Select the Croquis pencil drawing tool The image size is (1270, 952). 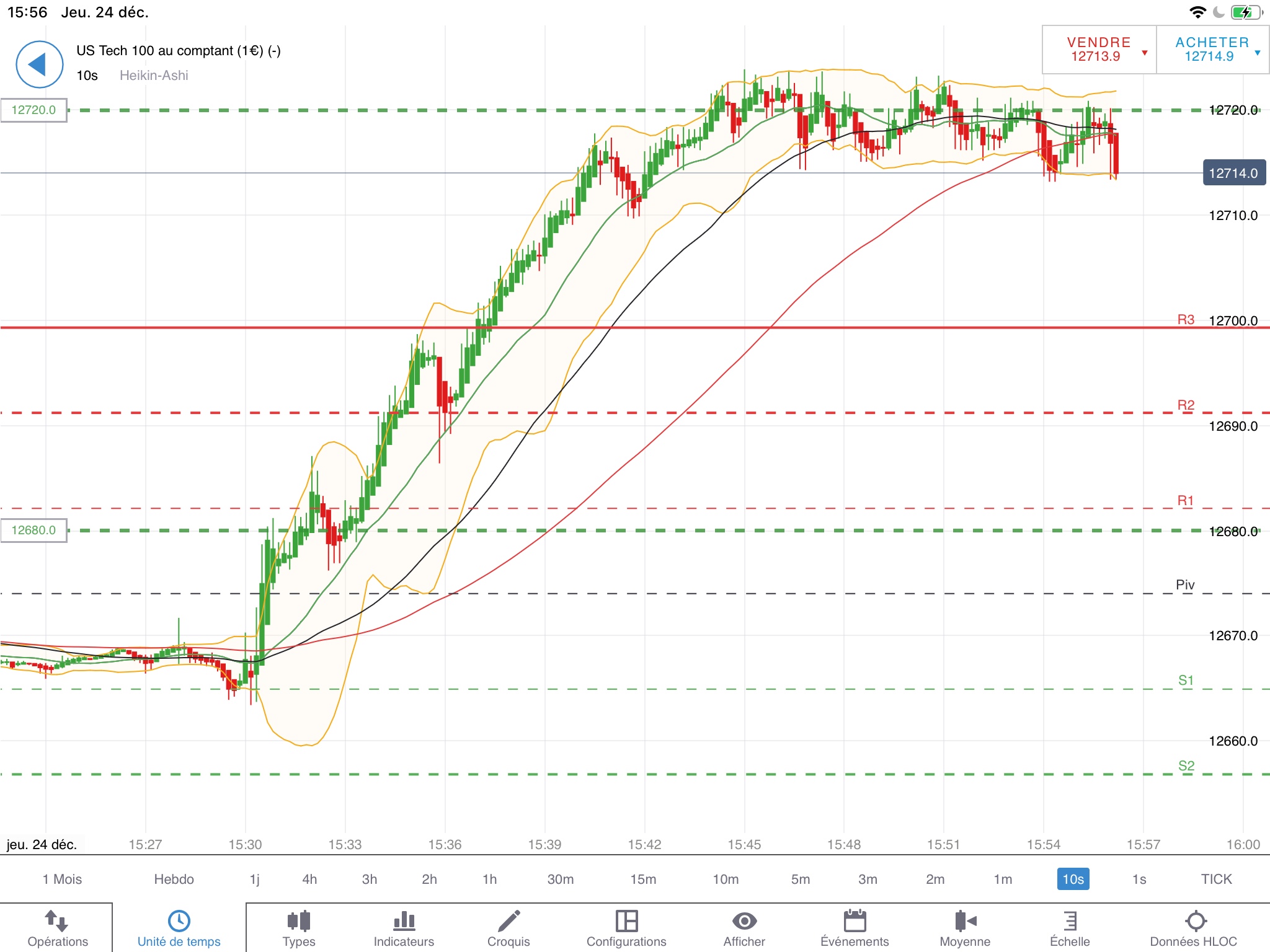(x=508, y=921)
